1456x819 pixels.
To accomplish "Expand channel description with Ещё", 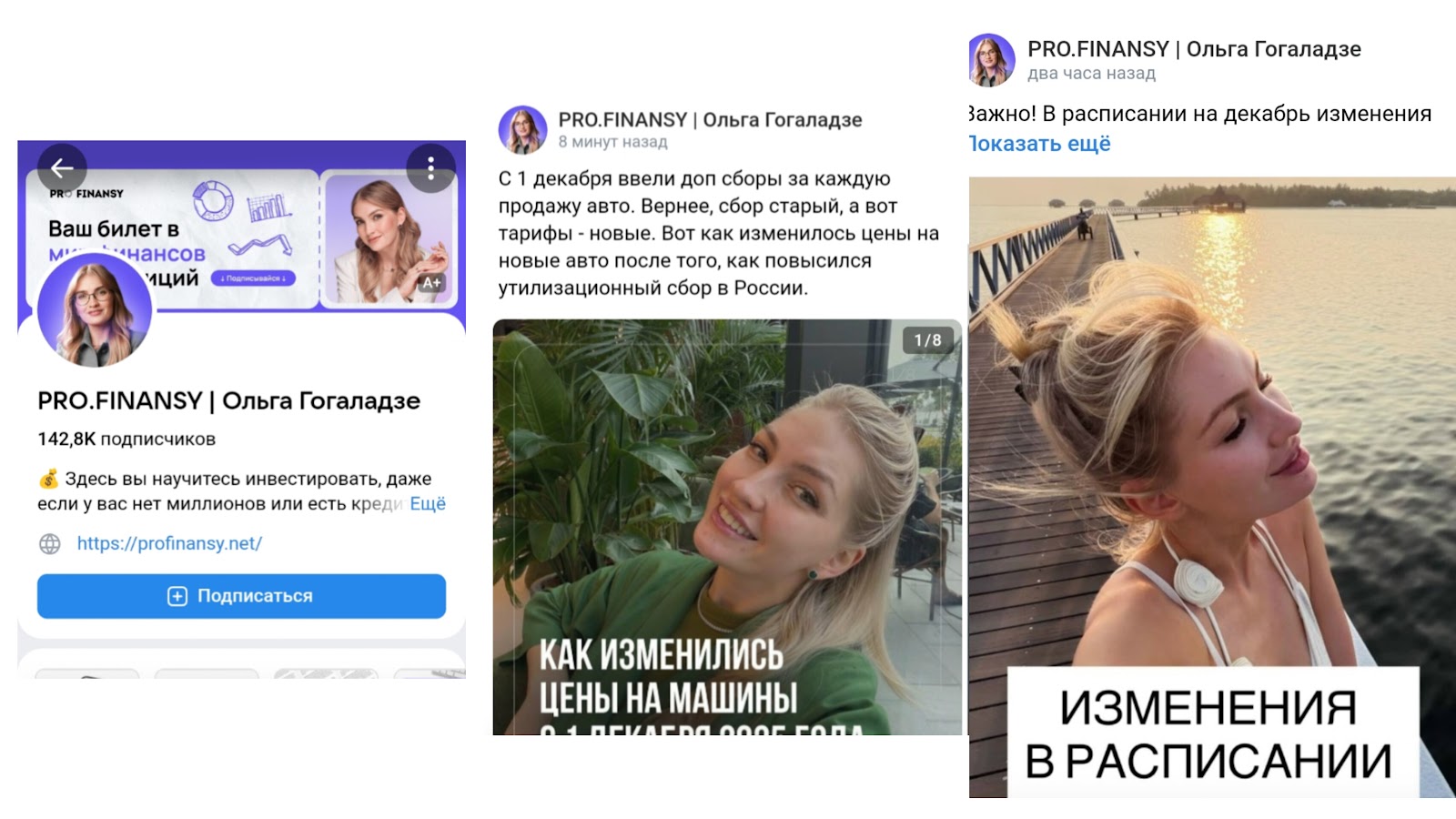I will [428, 504].
